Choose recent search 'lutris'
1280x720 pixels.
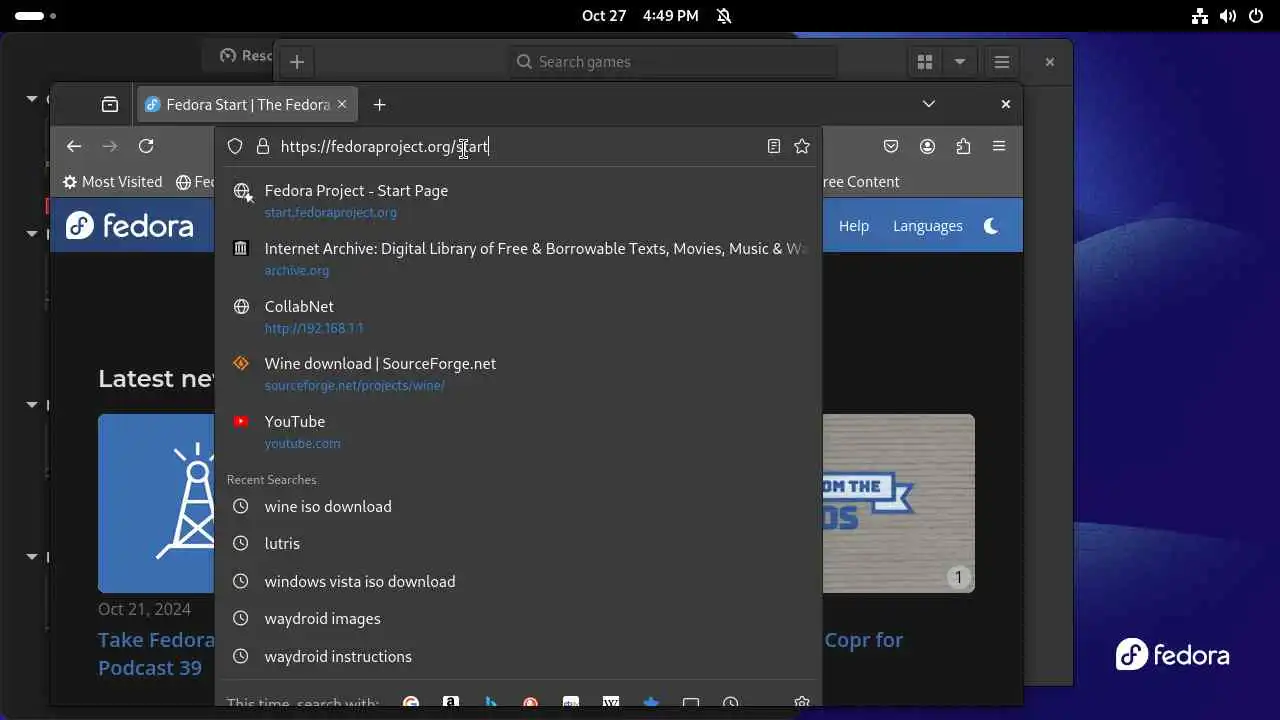coord(519,543)
